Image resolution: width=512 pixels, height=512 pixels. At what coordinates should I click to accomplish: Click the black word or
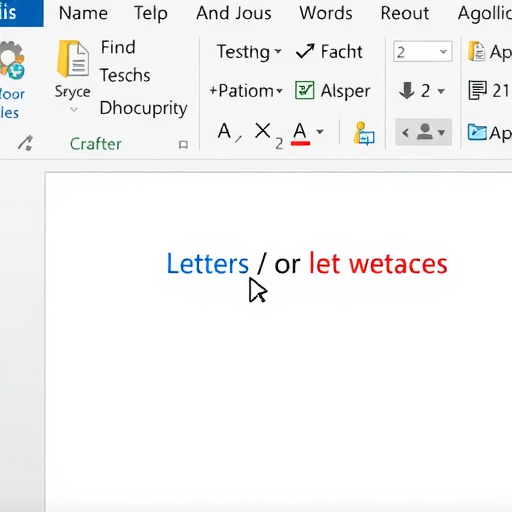pos(287,266)
